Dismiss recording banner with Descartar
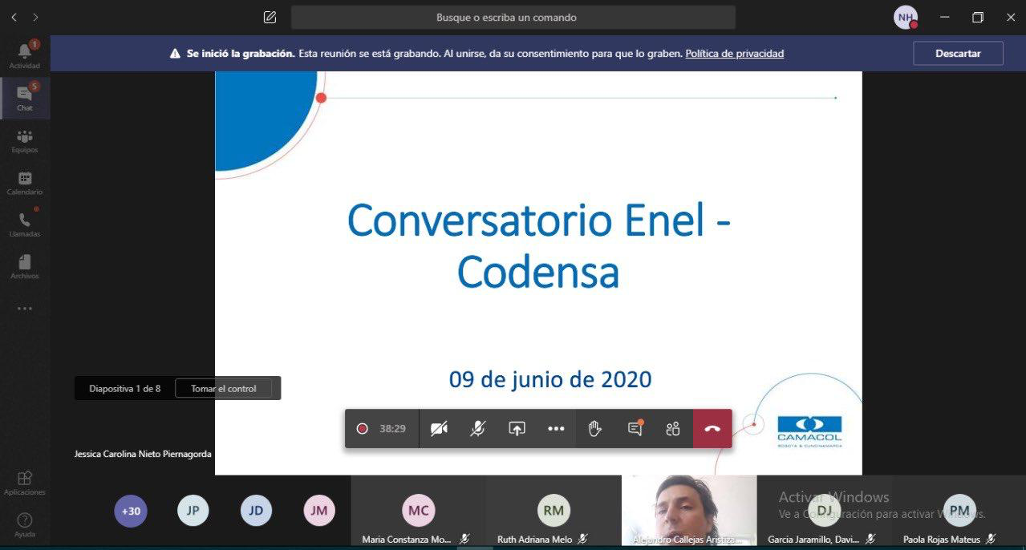The image size is (1026, 550). (958, 54)
